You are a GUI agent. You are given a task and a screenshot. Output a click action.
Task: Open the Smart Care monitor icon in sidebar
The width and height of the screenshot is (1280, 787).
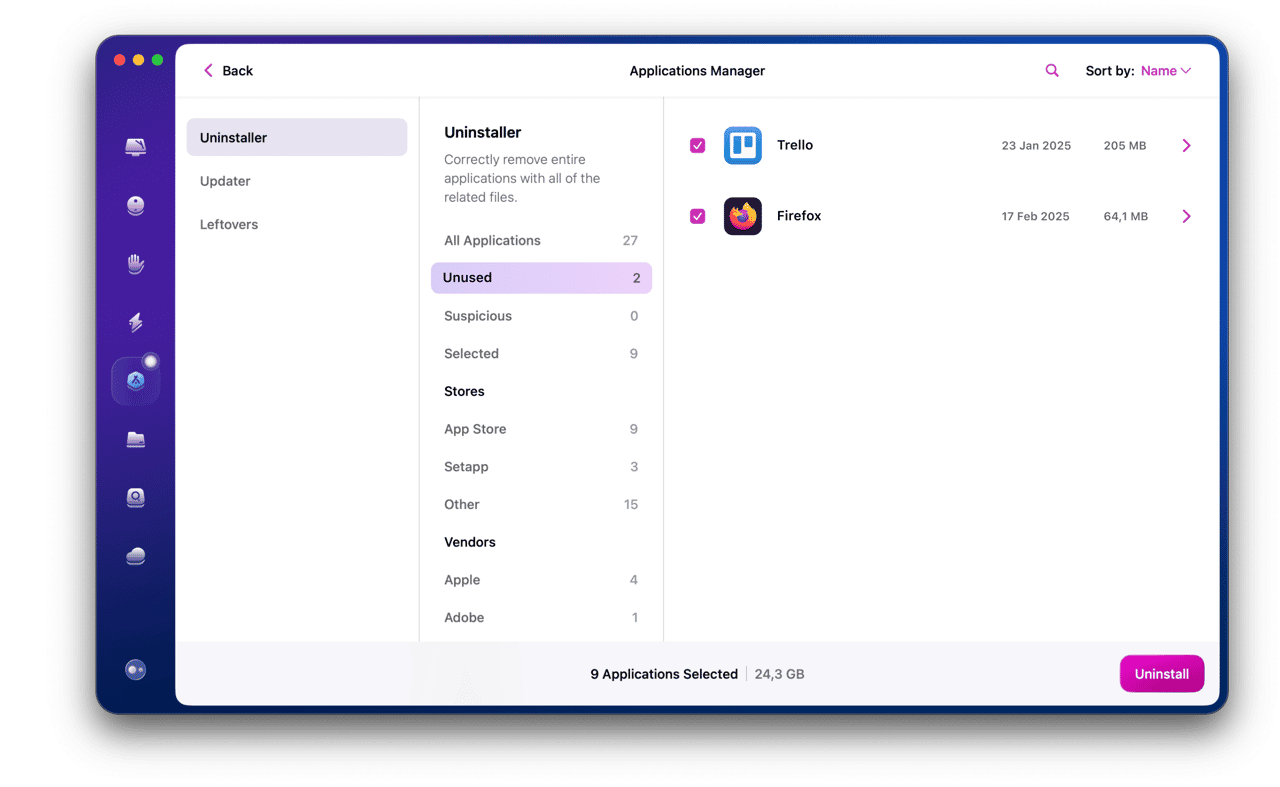(136, 147)
